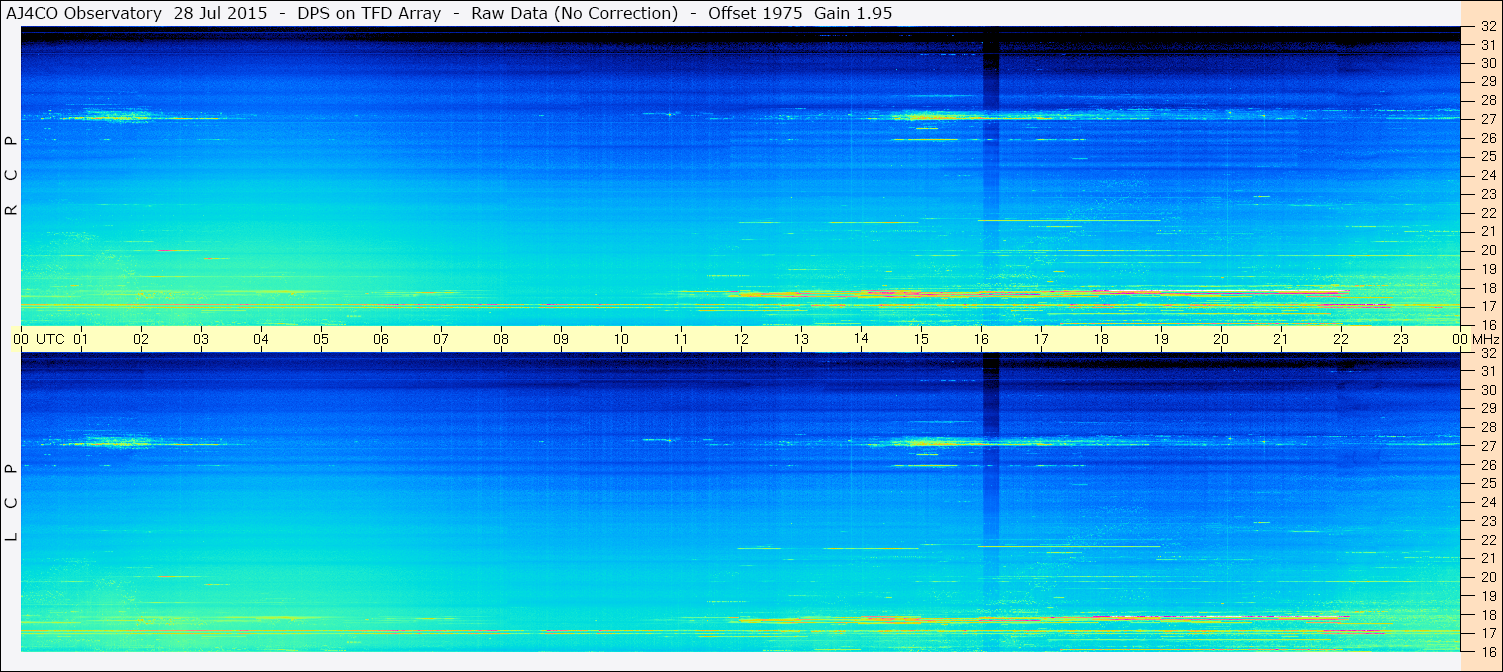Click the 18 MHz tick in LCP panel
The height and width of the screenshot is (672, 1503).
pos(1487,614)
